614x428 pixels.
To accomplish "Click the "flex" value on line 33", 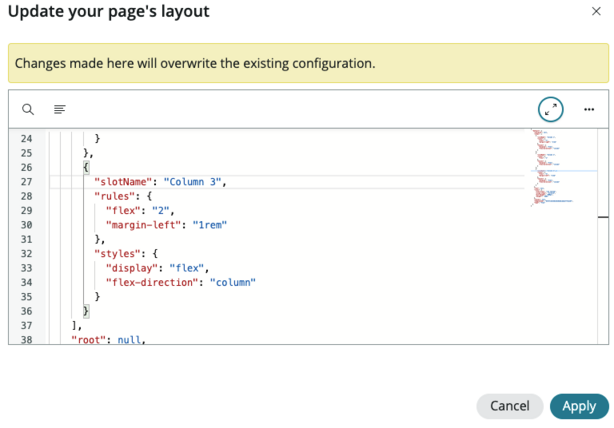I will tap(187, 268).
